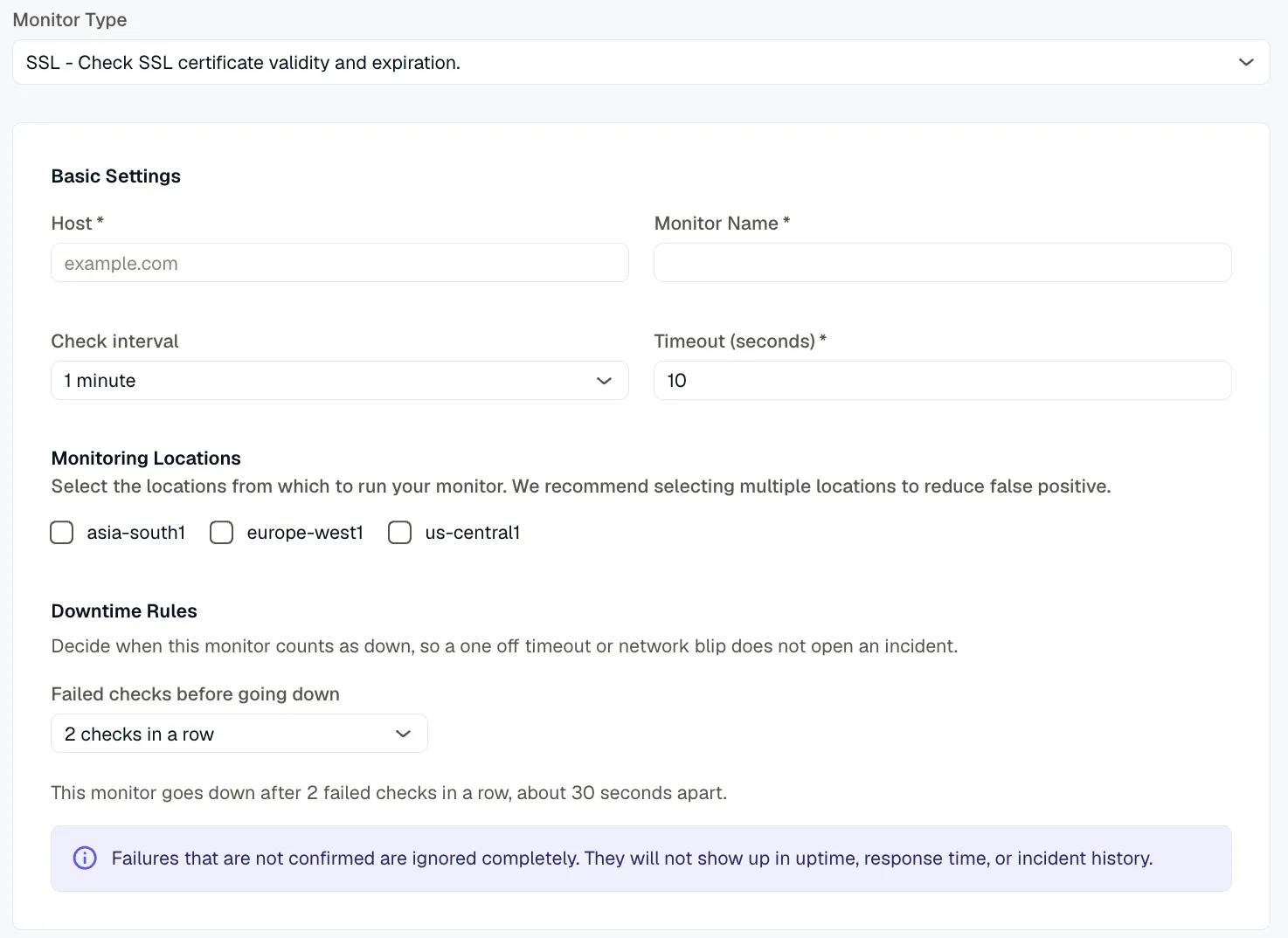Viewport: 1288px width, 938px height.
Task: Check the us-central1 location checkbox
Action: (400, 533)
